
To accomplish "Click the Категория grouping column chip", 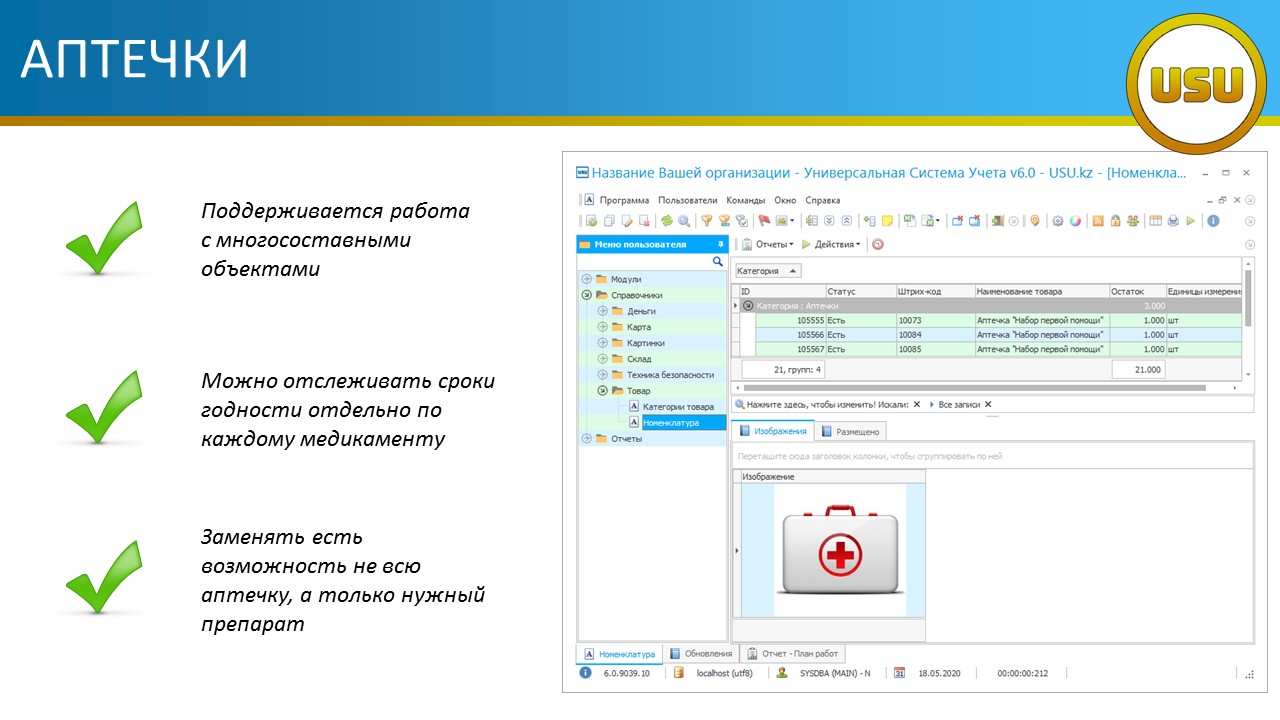I will pos(768,271).
